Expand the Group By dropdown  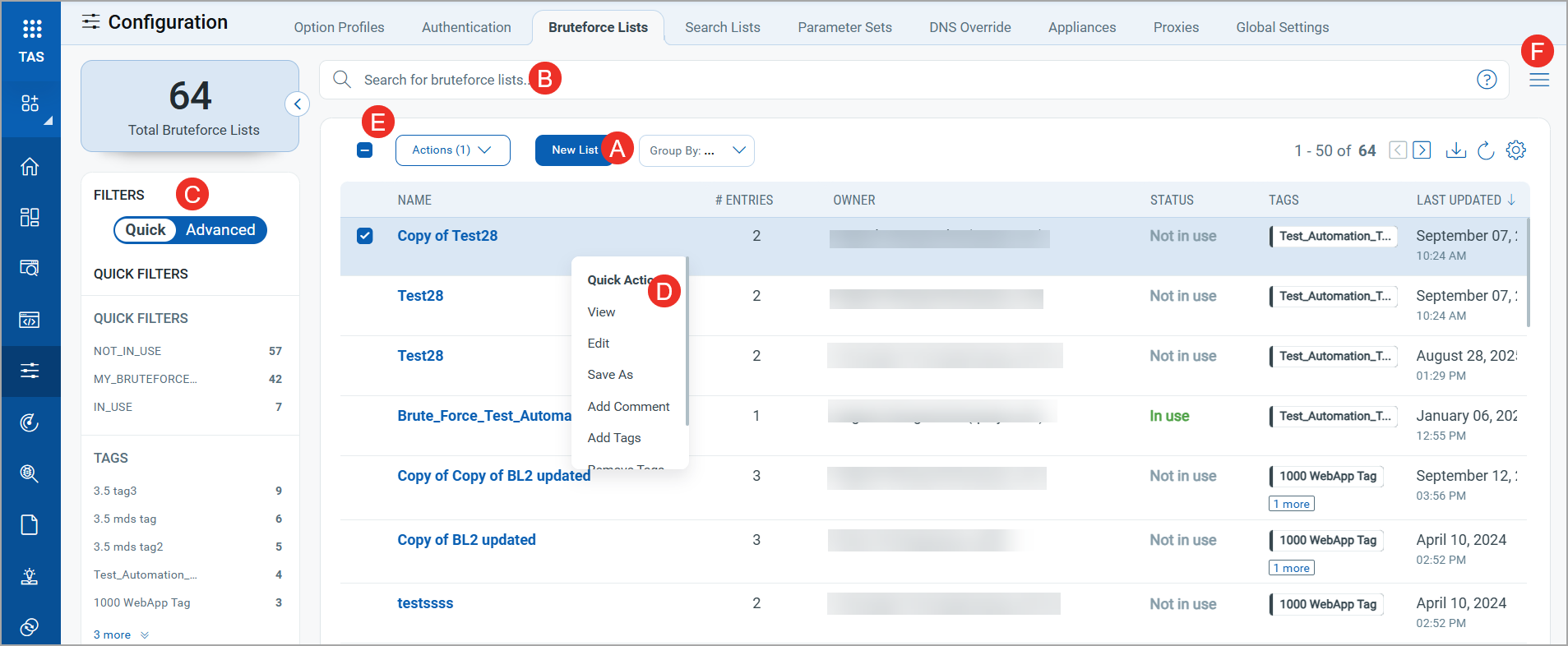click(x=696, y=150)
